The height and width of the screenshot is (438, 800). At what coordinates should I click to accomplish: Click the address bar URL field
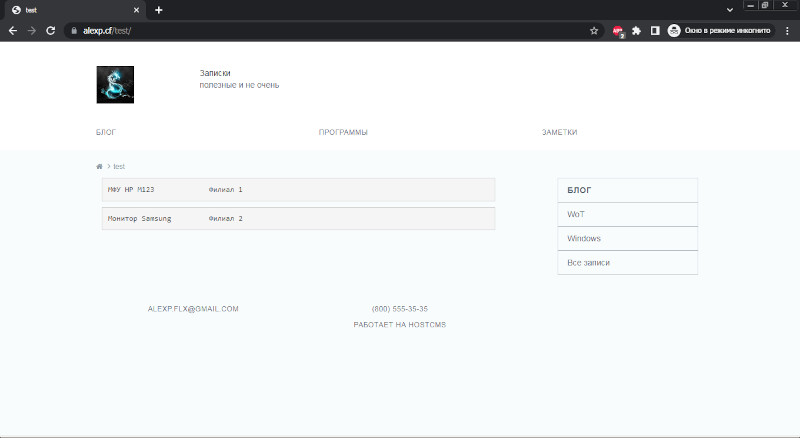click(x=327, y=31)
